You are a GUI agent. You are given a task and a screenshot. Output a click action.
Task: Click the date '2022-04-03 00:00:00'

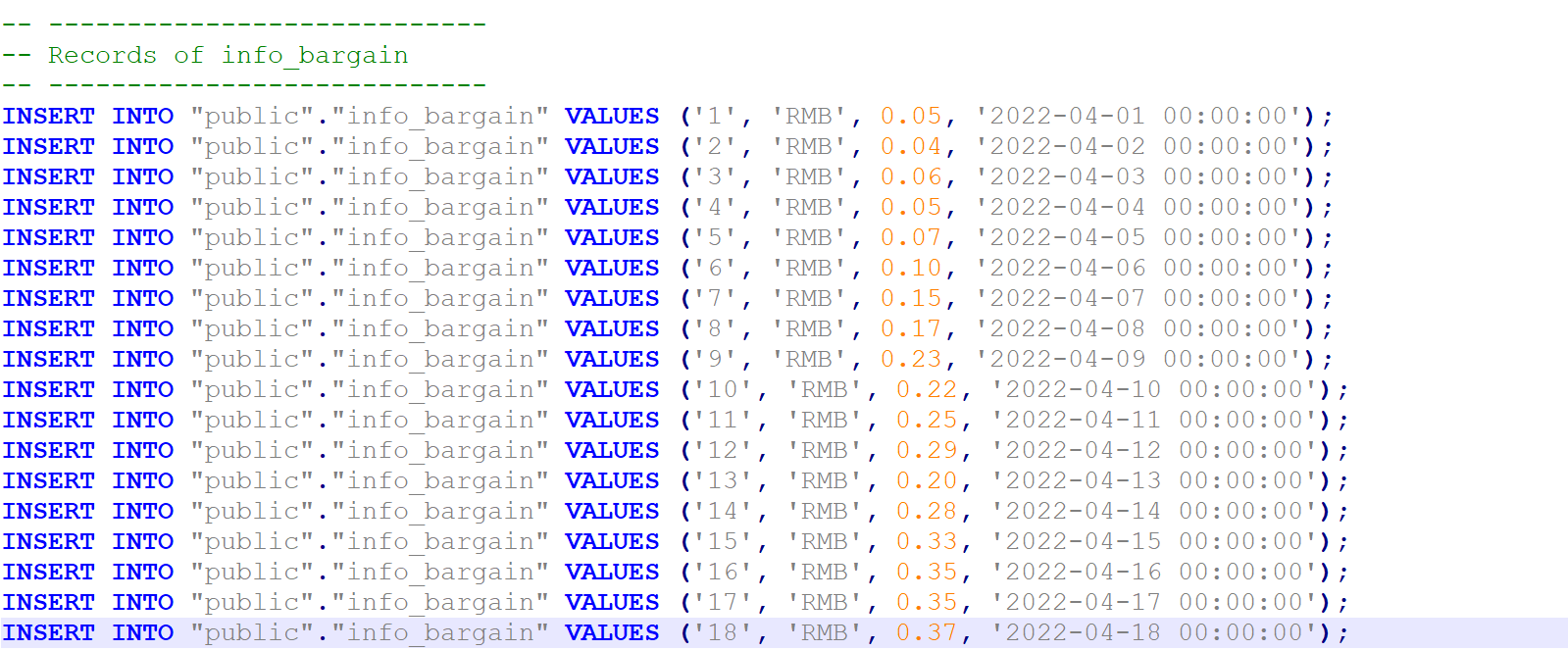pos(1140,176)
